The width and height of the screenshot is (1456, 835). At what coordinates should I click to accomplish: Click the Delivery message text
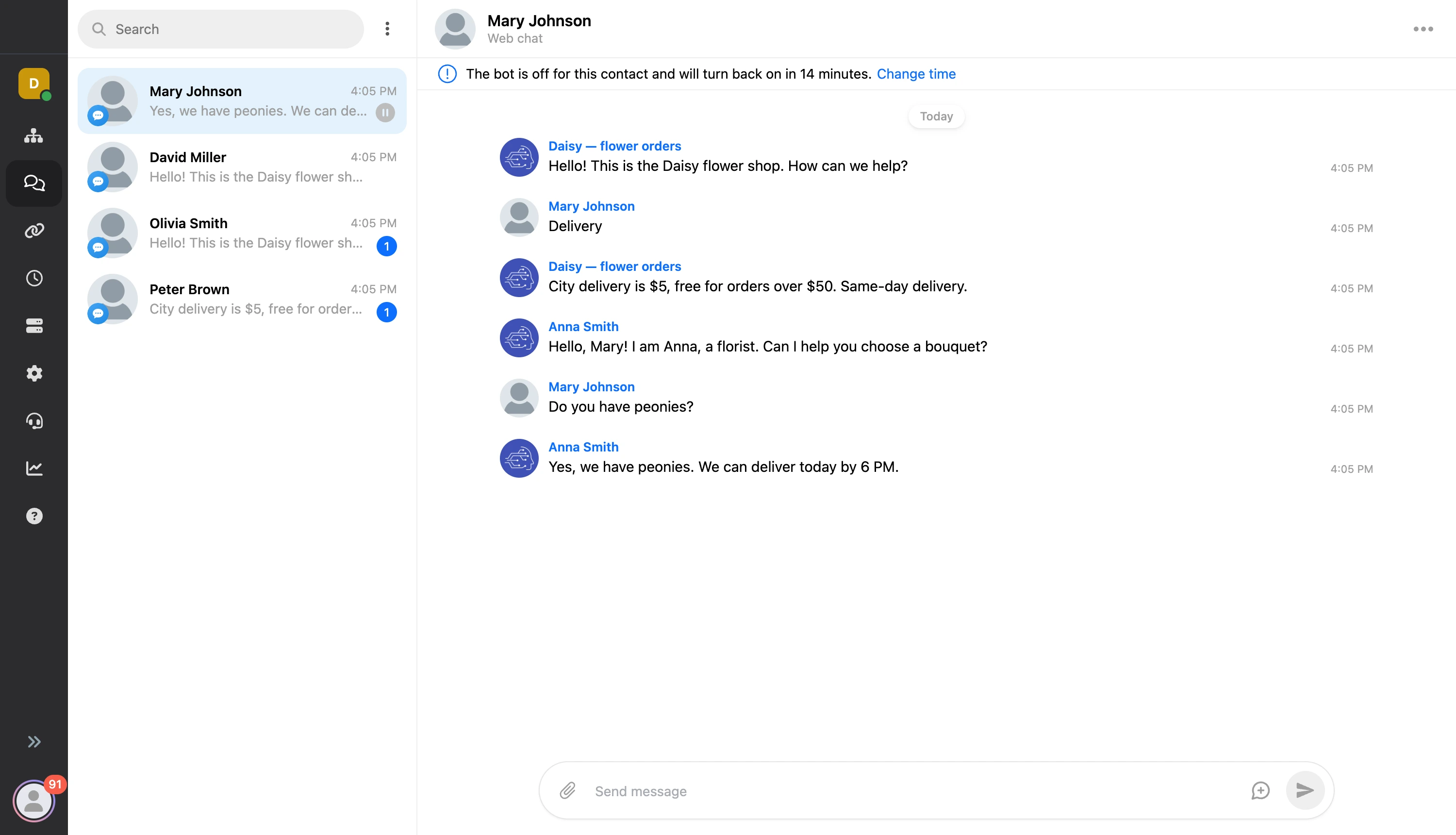575,226
